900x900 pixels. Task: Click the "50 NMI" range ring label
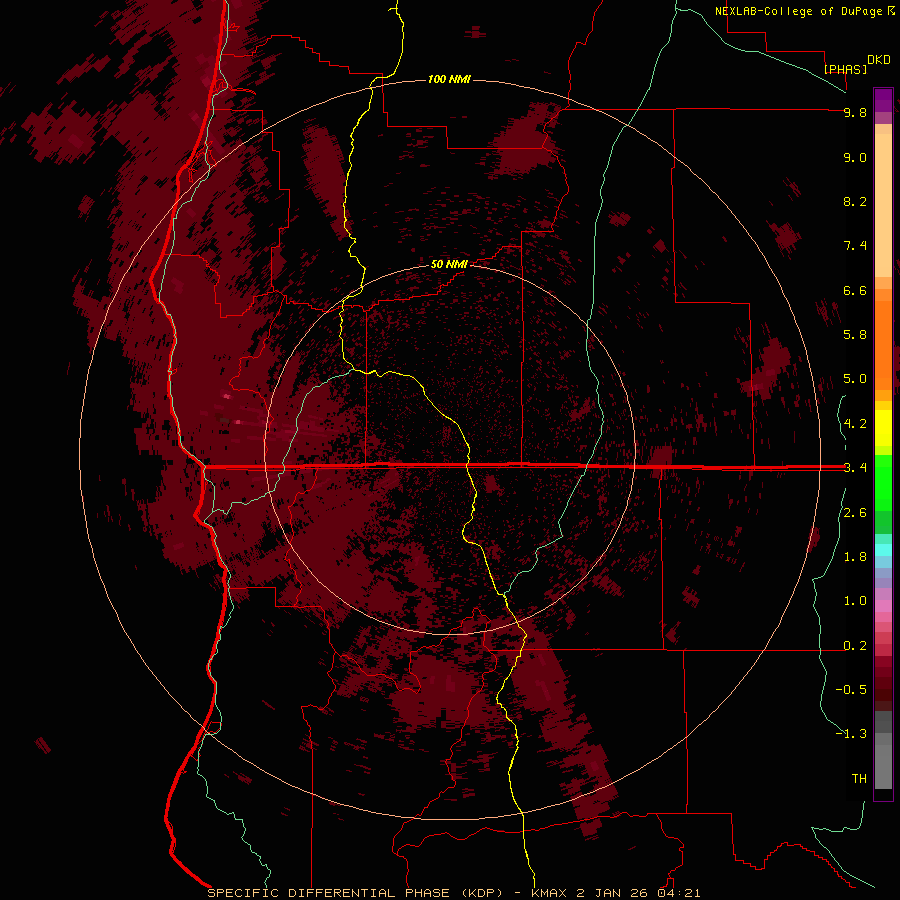(x=449, y=264)
